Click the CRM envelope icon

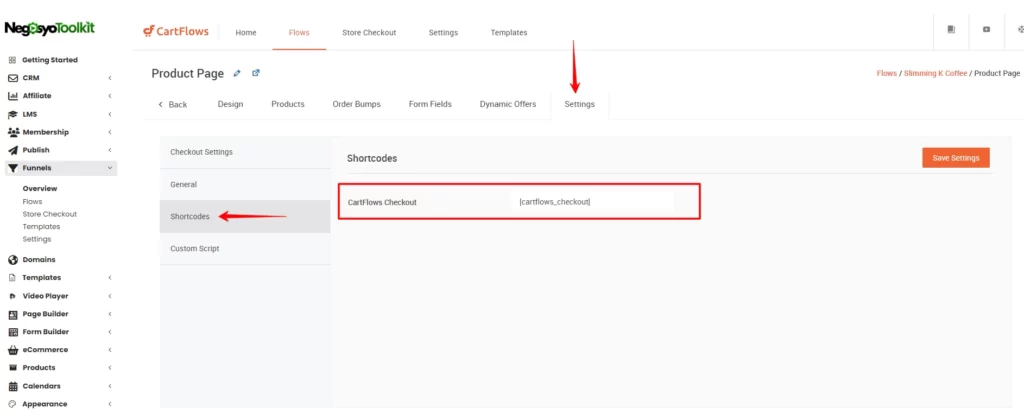coord(12,78)
